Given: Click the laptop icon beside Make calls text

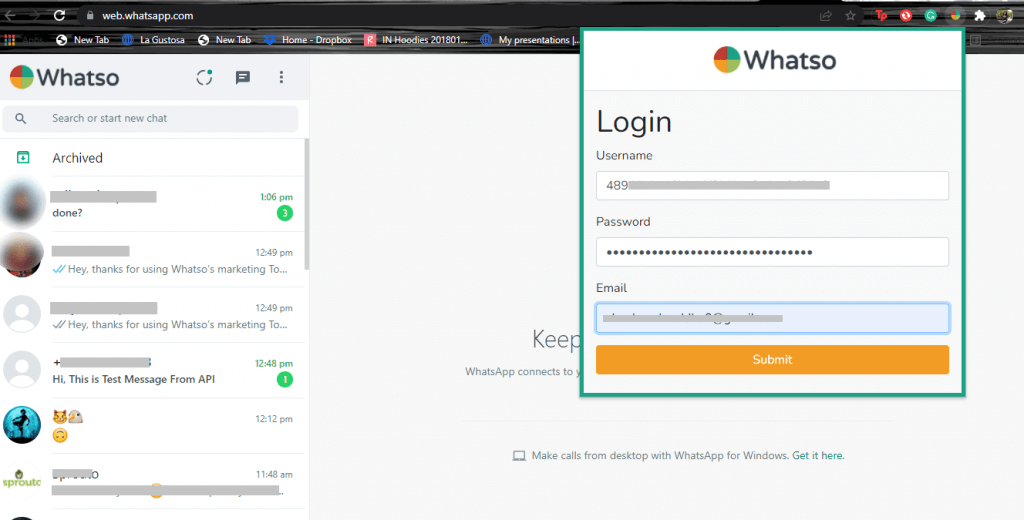Looking at the screenshot, I should (x=519, y=456).
